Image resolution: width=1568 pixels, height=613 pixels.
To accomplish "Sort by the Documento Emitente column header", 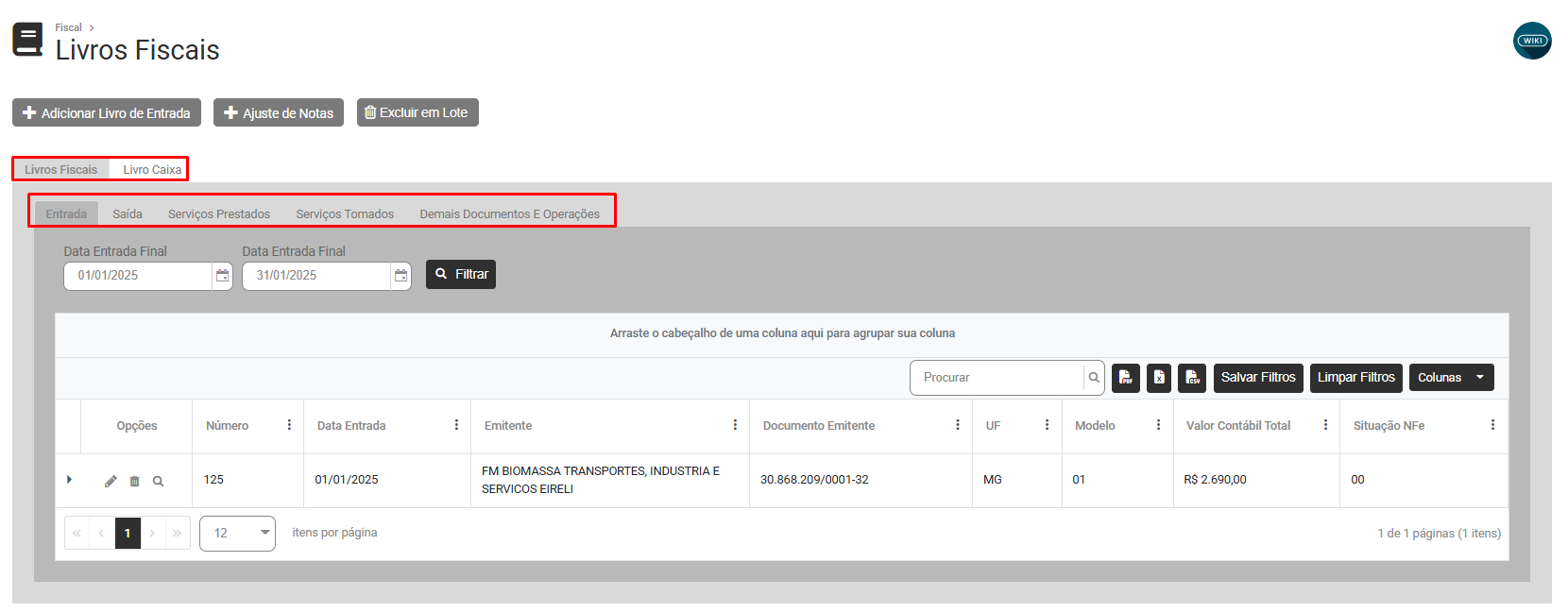I will pyautogui.click(x=819, y=426).
